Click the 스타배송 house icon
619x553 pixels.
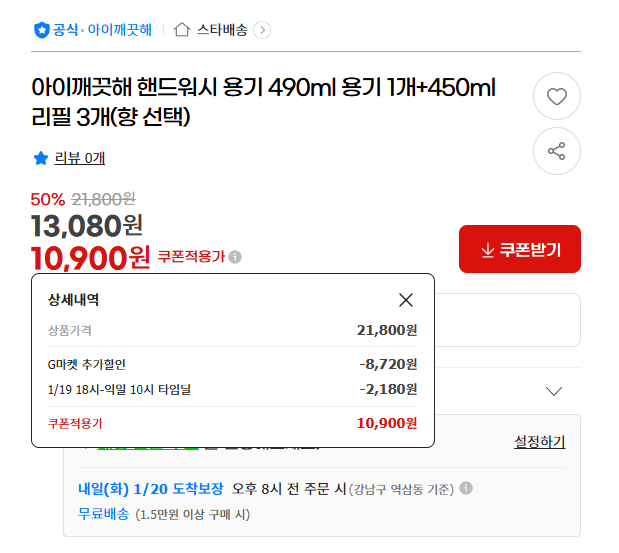point(182,30)
